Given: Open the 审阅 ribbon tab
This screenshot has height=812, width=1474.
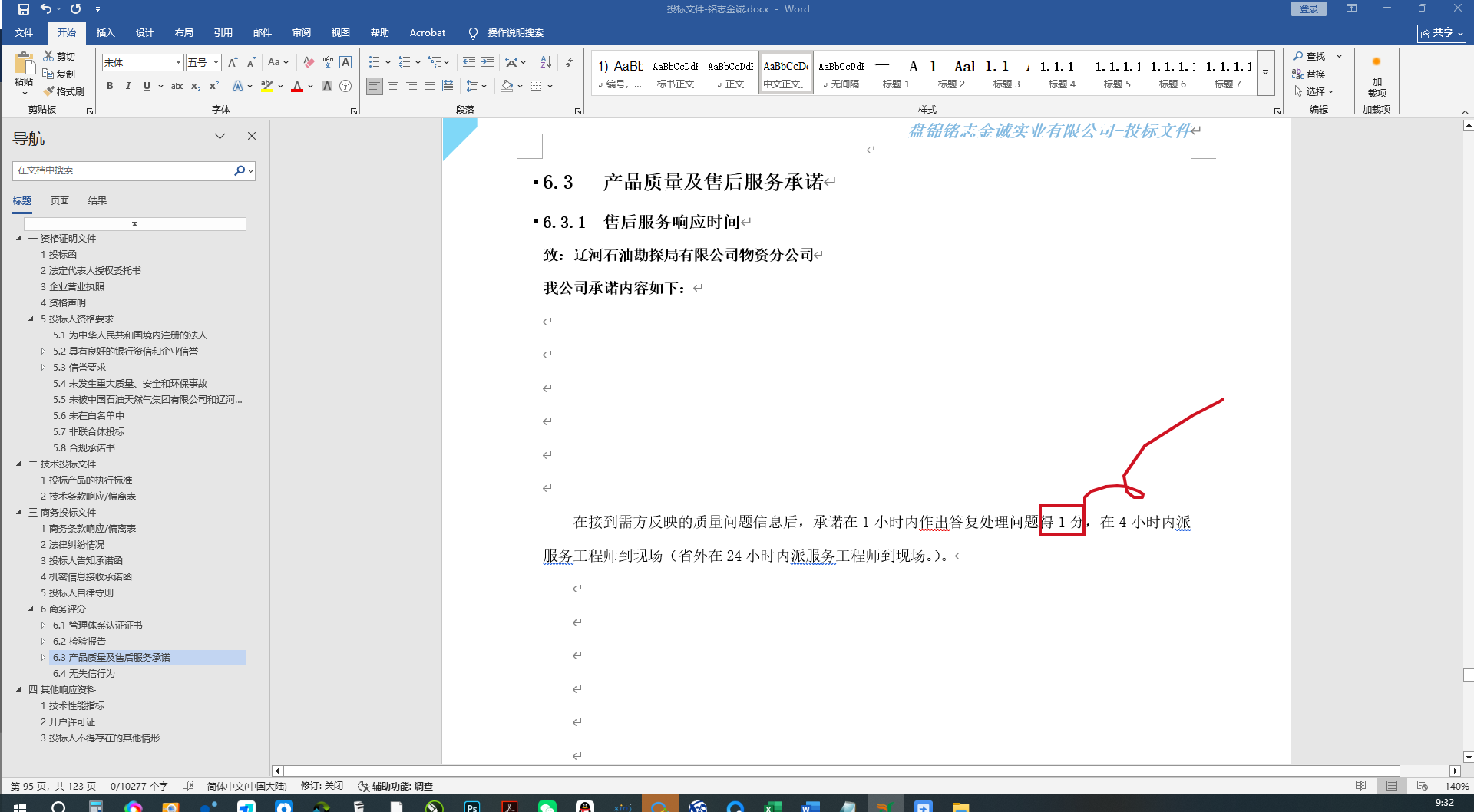Looking at the screenshot, I should pos(301,33).
